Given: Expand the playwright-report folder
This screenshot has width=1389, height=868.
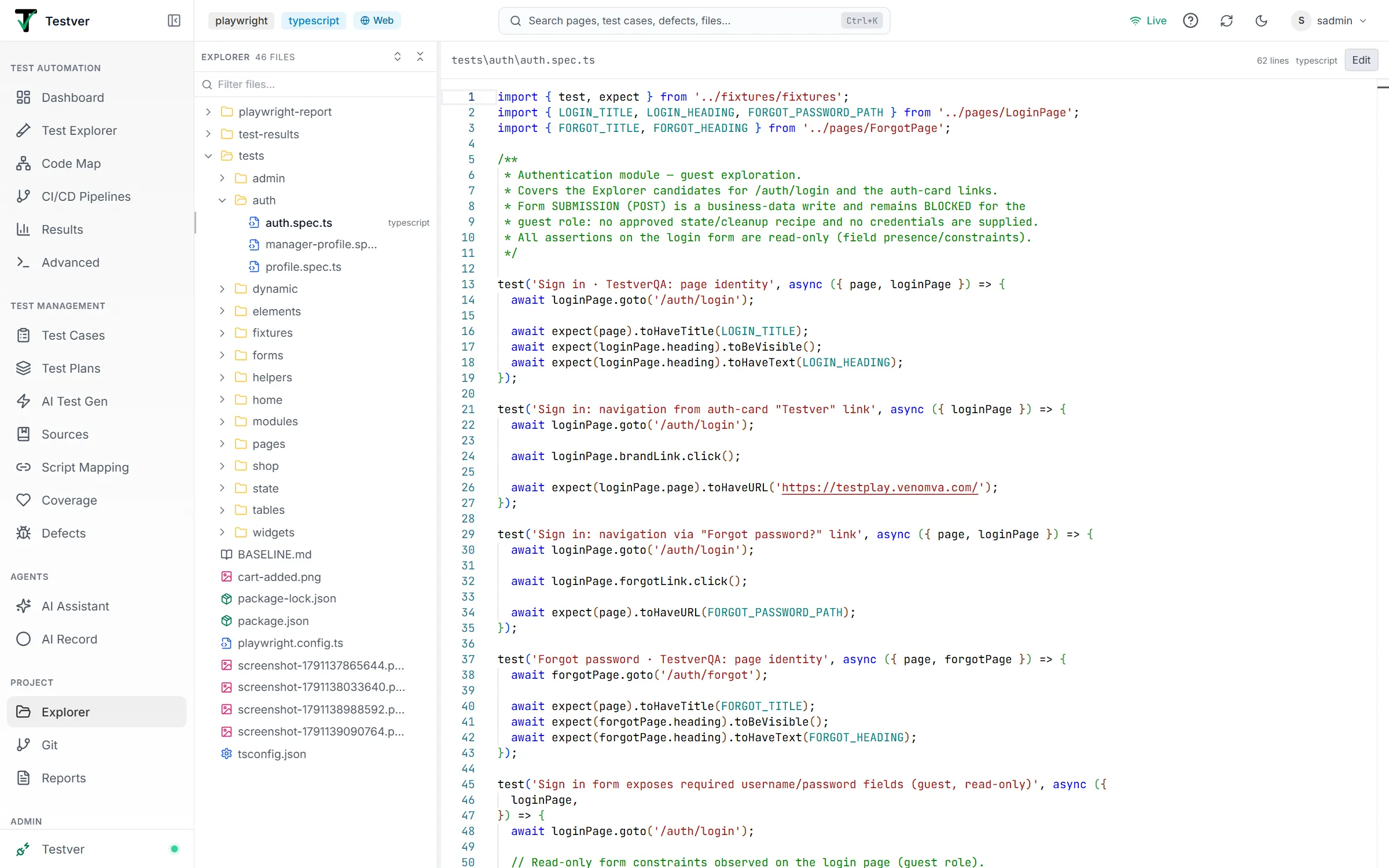Looking at the screenshot, I should point(315,112).
